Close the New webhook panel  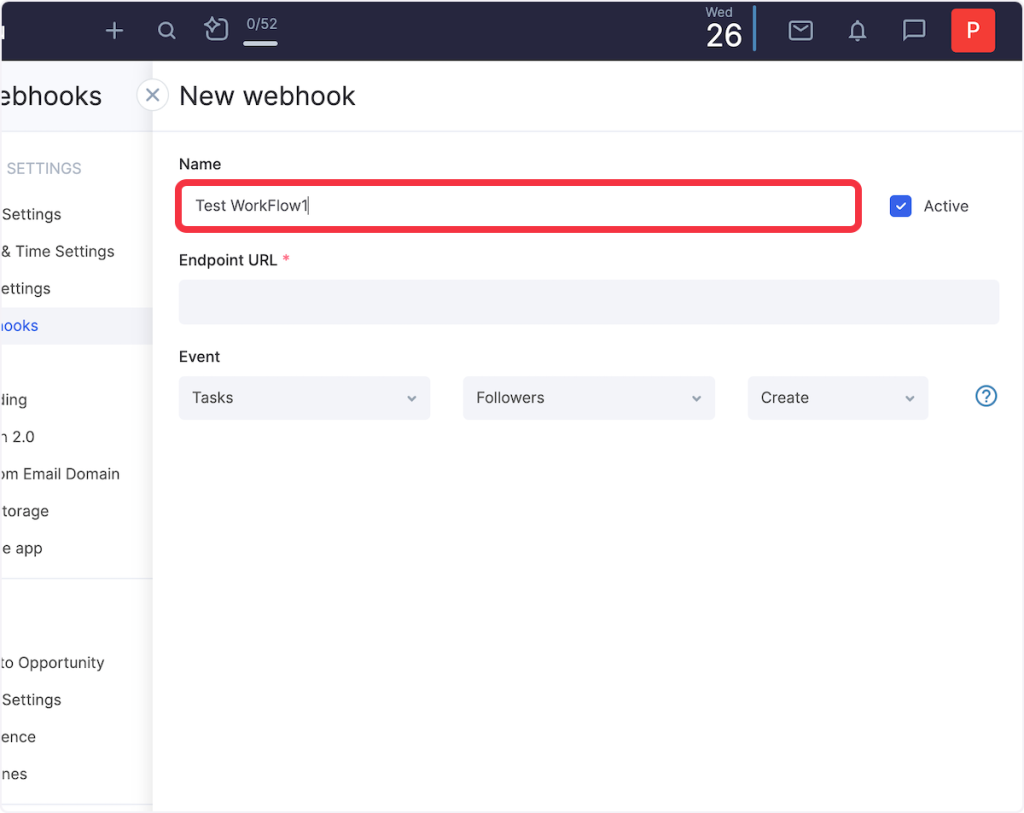coord(152,95)
